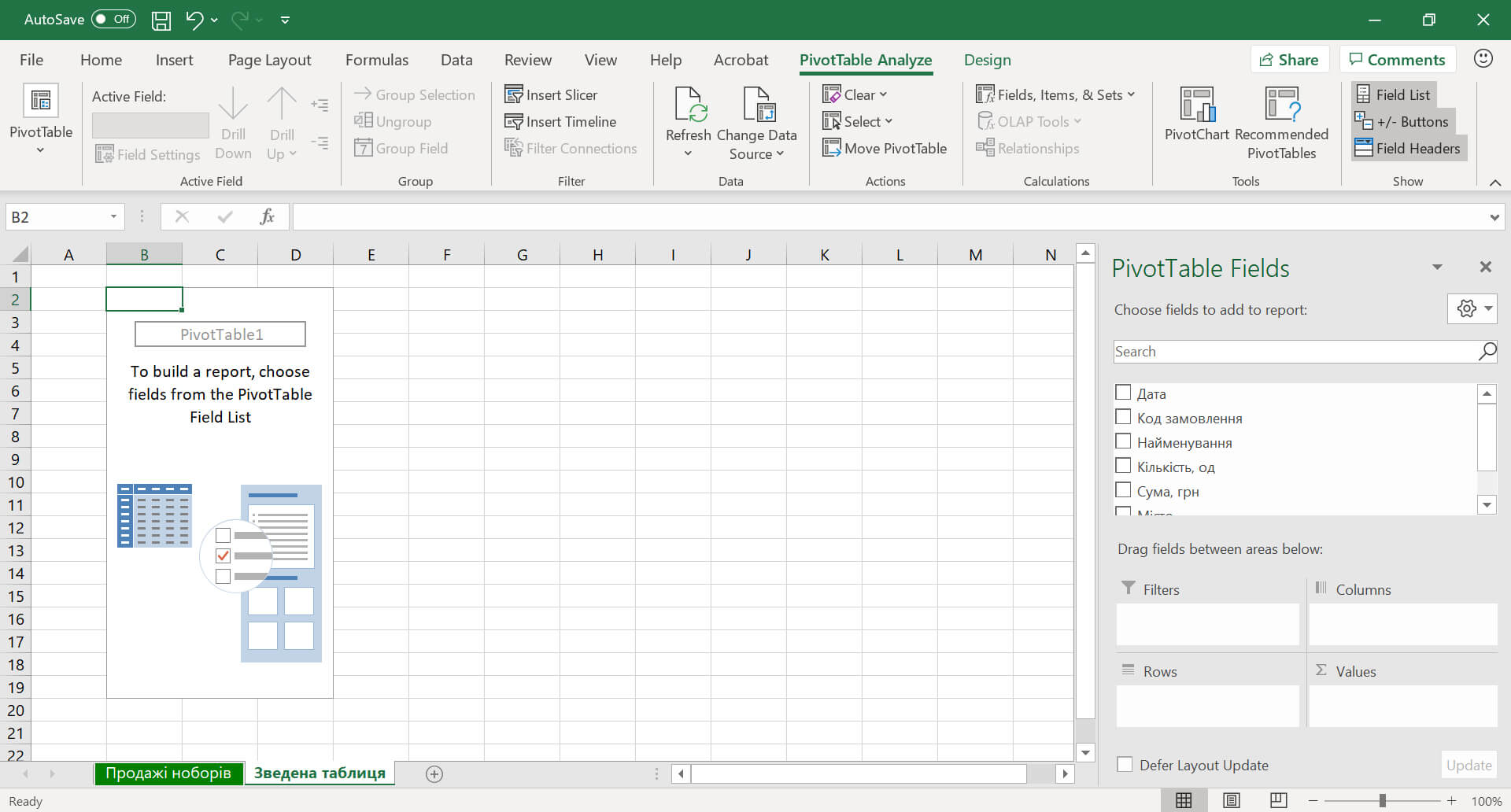
Task: Click Move PivotTable
Action: [x=885, y=147]
